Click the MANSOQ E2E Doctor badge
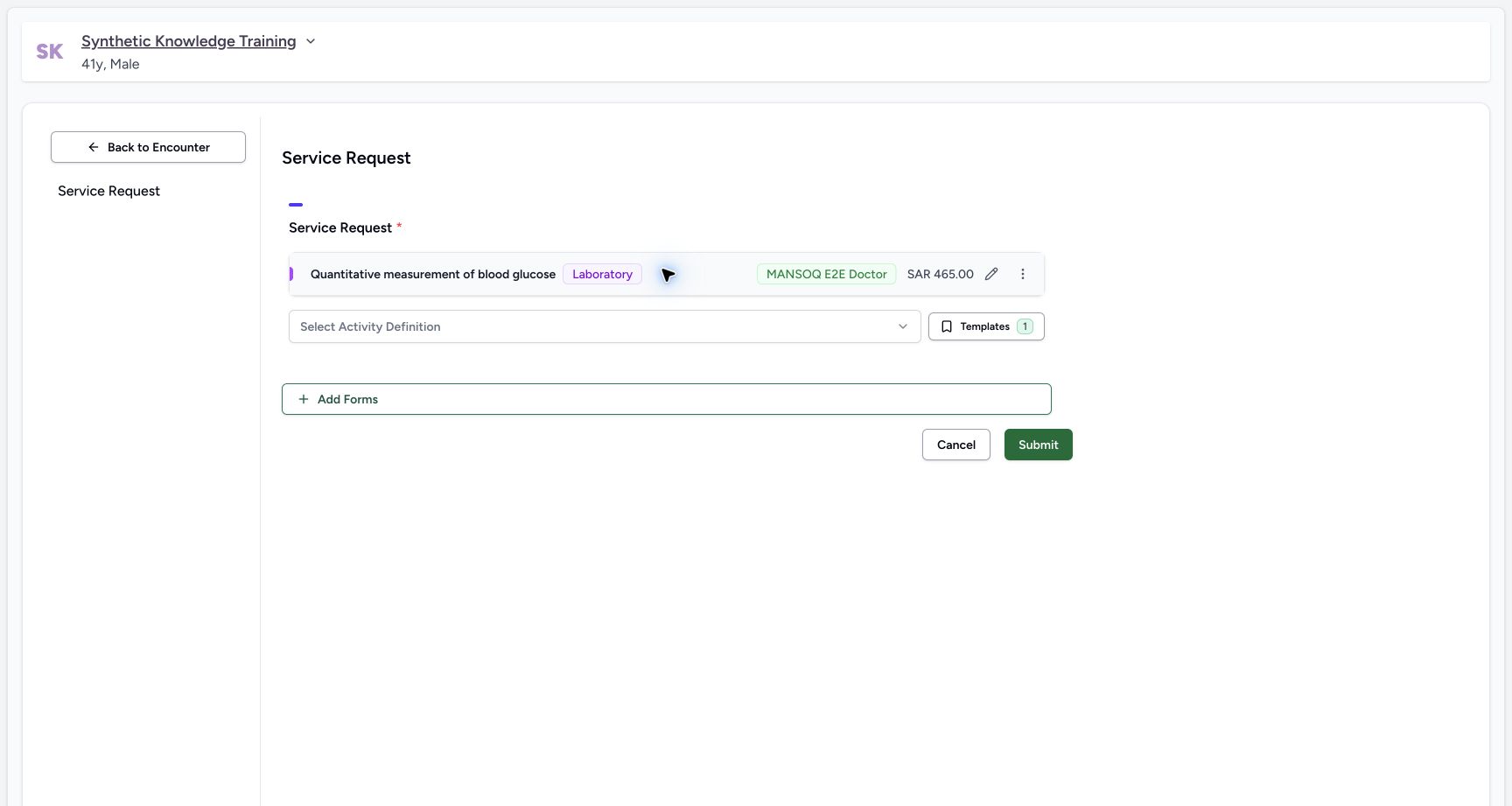 tap(826, 274)
